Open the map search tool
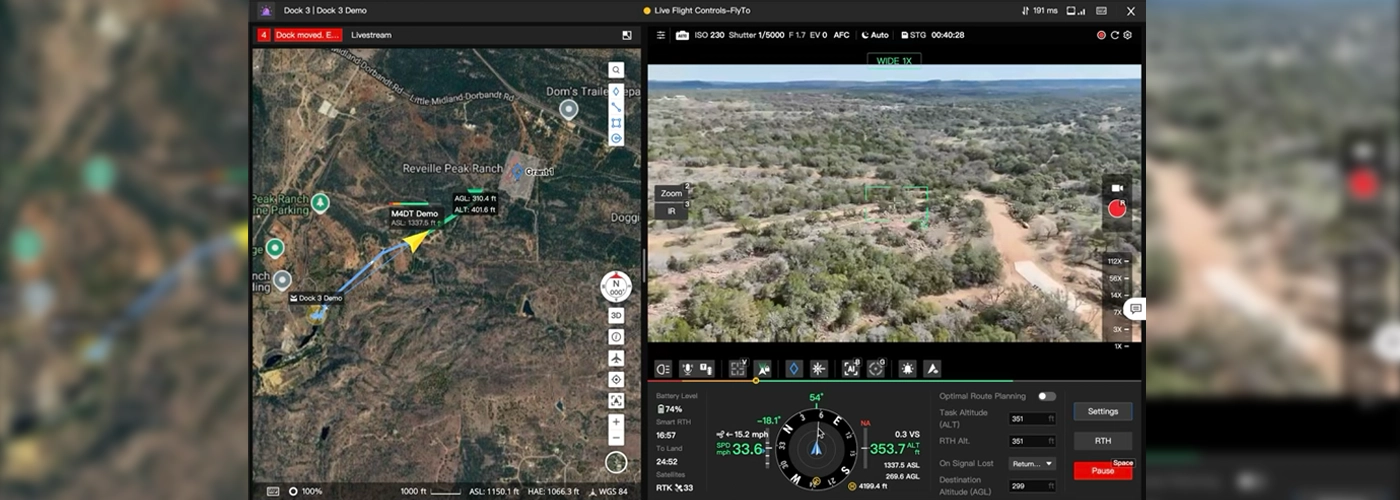Screen dimensions: 1400x500 point(616,70)
